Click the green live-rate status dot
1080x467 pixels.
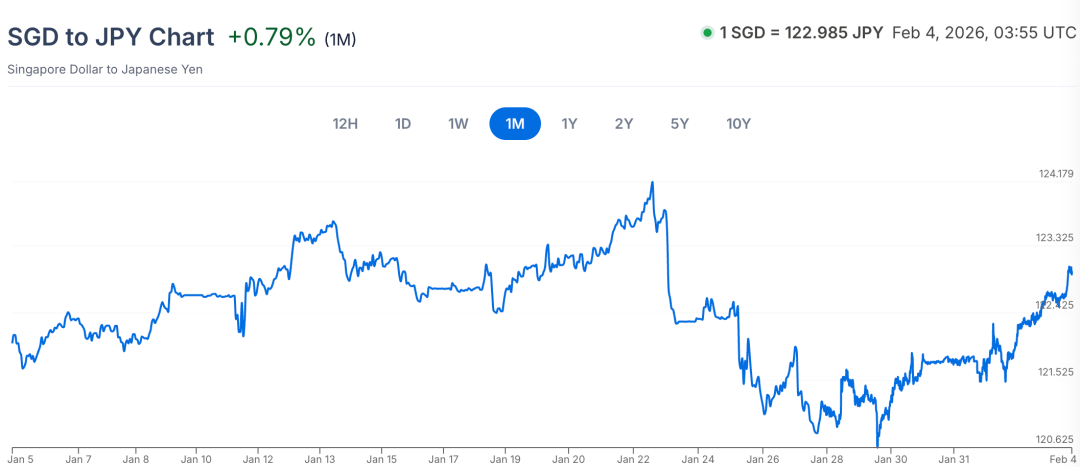[x=707, y=33]
